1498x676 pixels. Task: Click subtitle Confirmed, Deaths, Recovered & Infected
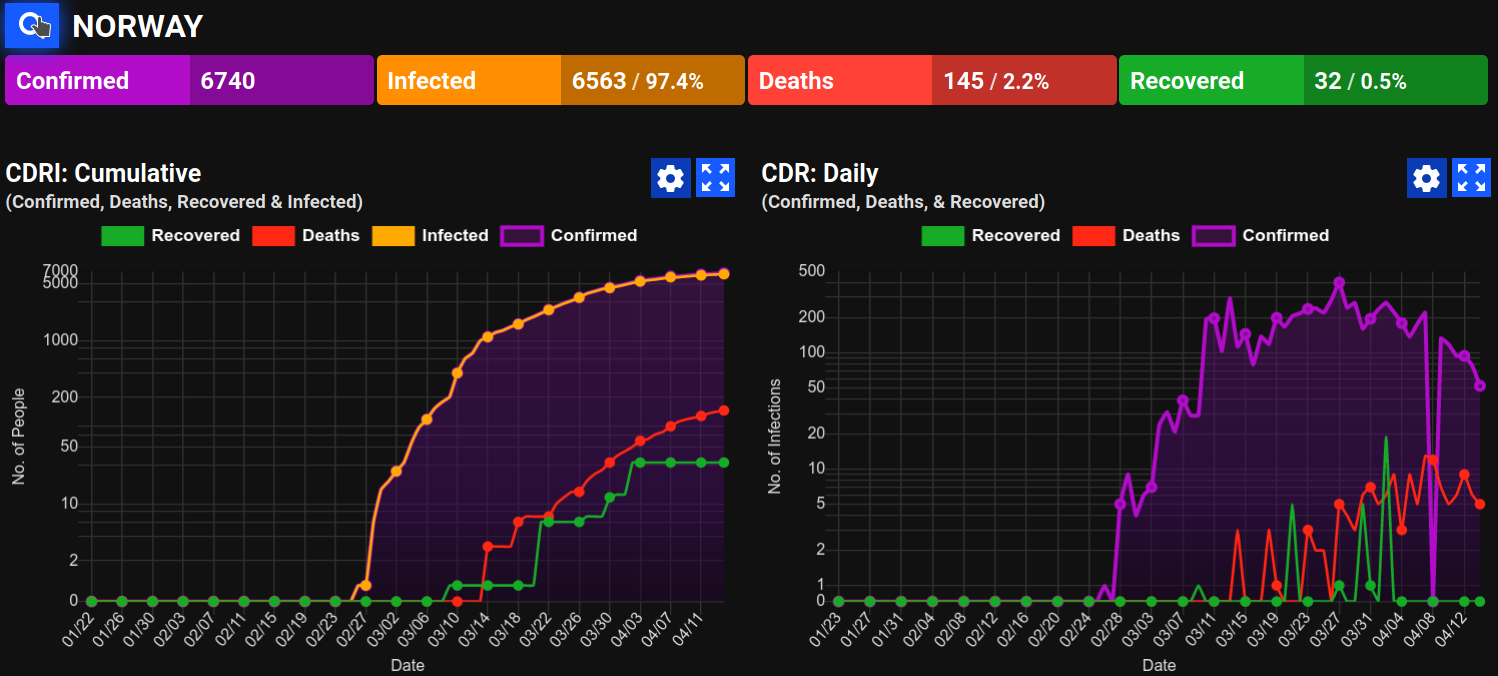pos(184,202)
